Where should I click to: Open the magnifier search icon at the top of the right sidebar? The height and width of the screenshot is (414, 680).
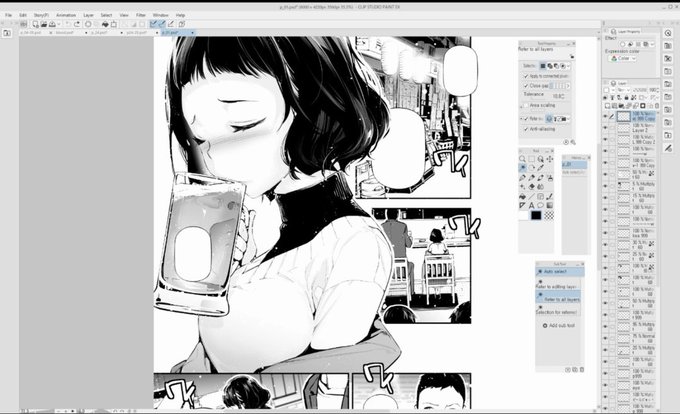click(668, 33)
